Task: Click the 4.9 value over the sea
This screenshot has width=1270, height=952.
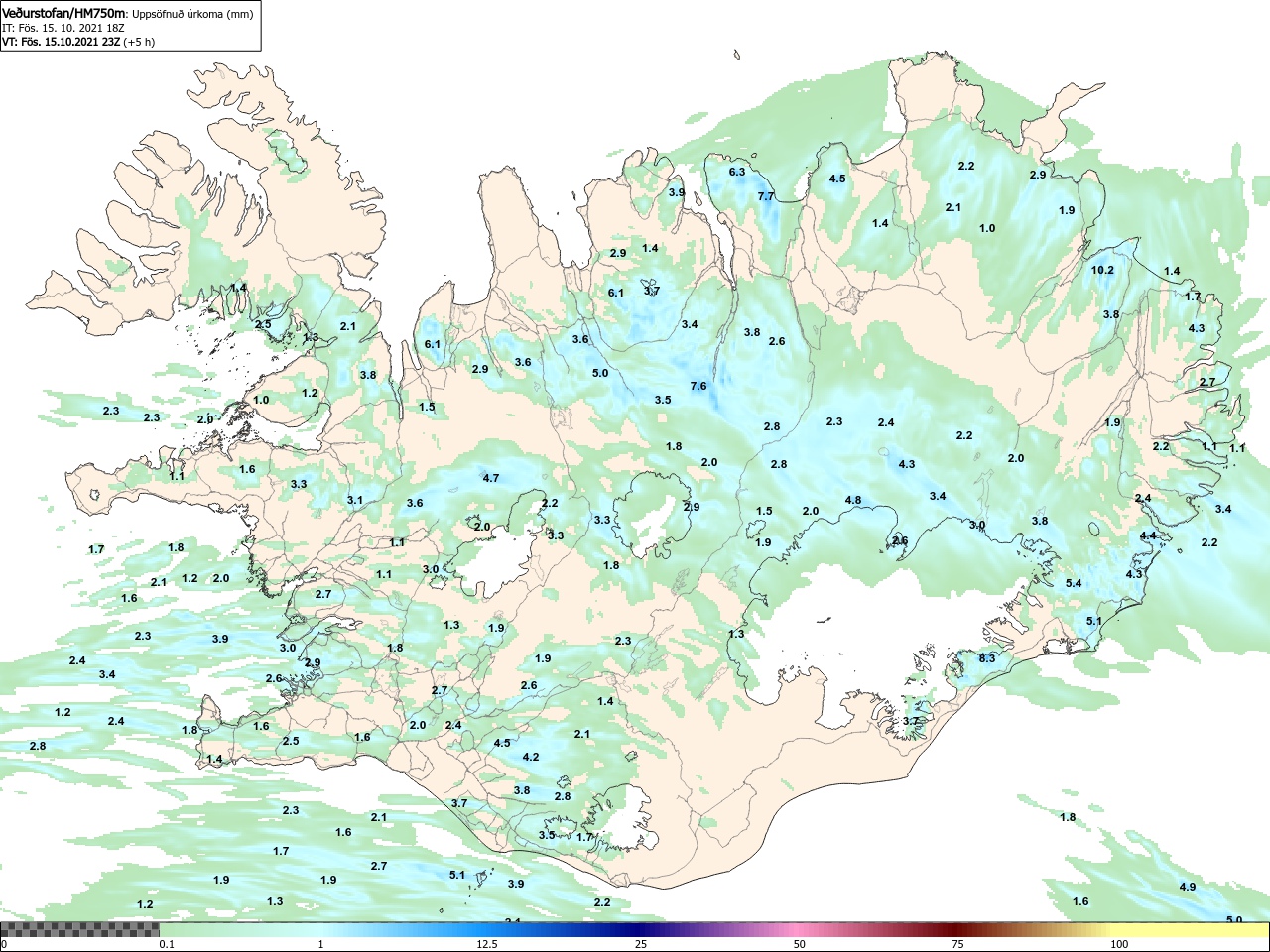Action: tap(1188, 887)
